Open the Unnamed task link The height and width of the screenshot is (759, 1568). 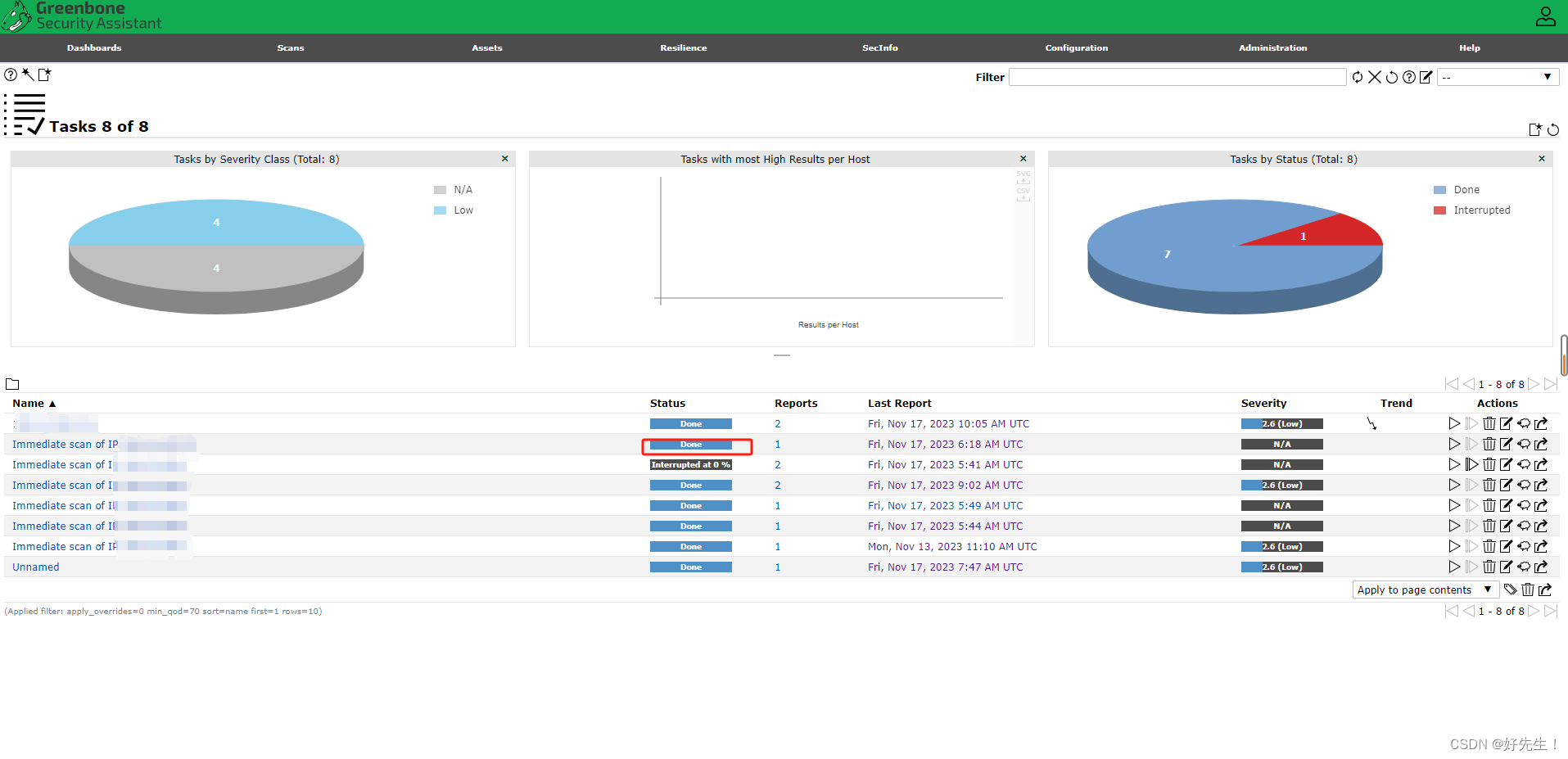(36, 567)
